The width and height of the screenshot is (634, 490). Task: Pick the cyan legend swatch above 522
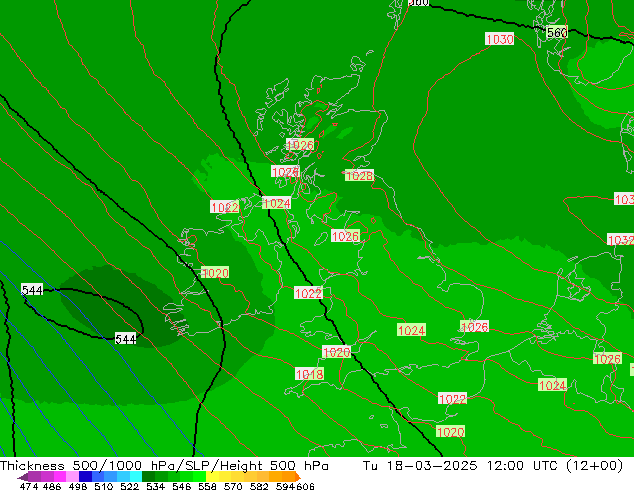pos(136,476)
